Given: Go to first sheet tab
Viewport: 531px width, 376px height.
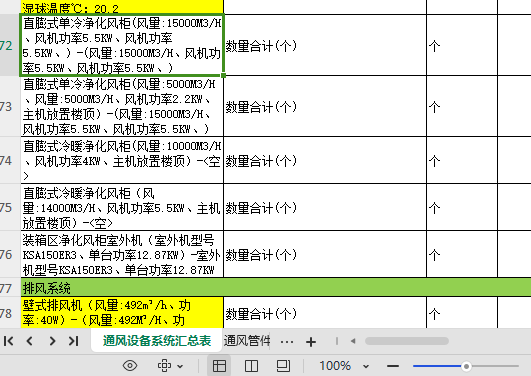Looking at the screenshot, I should pyautogui.click(x=9, y=341).
